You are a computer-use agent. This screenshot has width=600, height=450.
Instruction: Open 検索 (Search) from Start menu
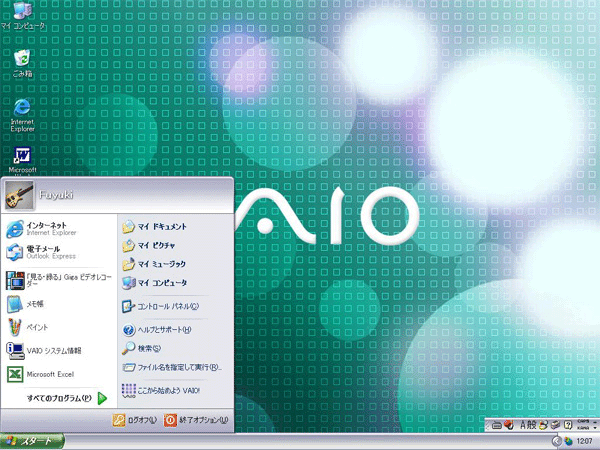pos(142,348)
